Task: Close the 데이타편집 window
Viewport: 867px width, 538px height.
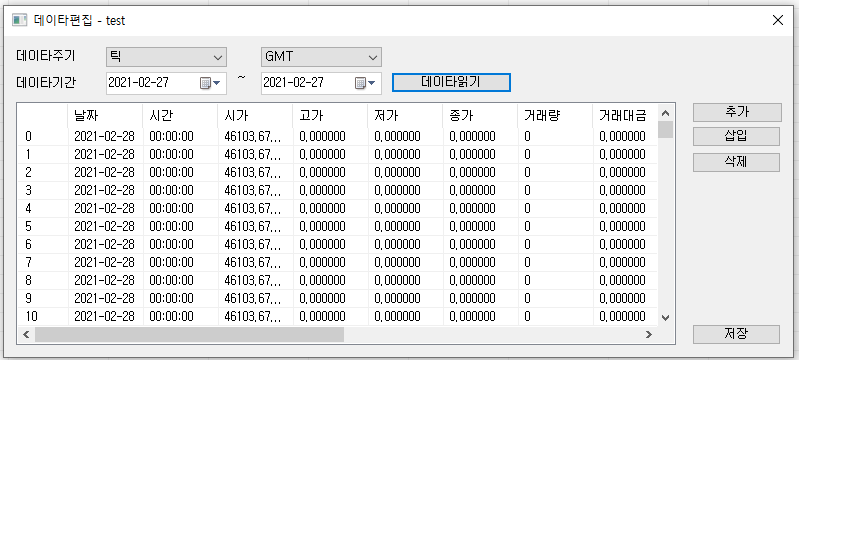Action: point(778,20)
